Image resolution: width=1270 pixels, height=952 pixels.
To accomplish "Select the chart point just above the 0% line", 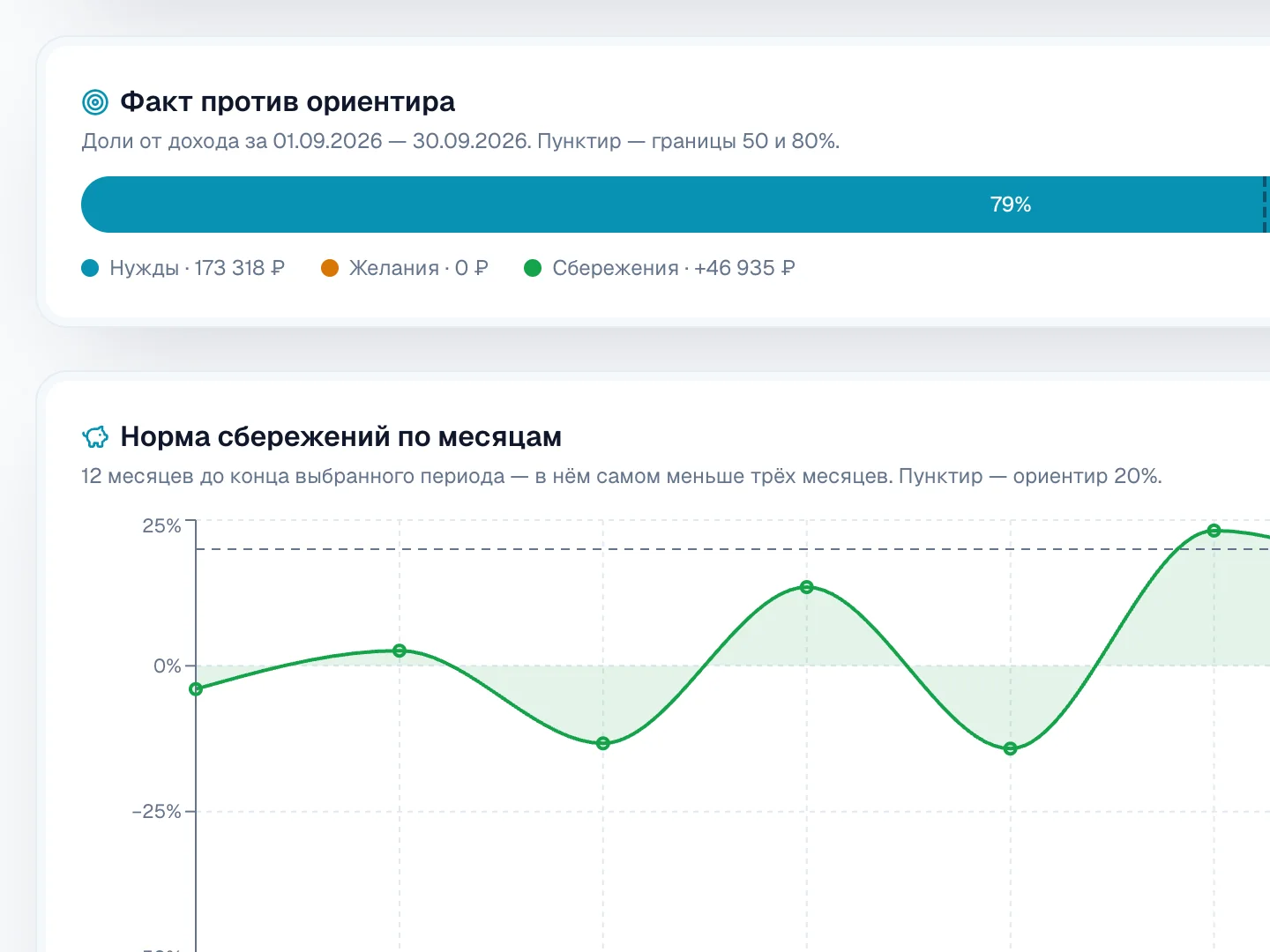I will coord(400,651).
